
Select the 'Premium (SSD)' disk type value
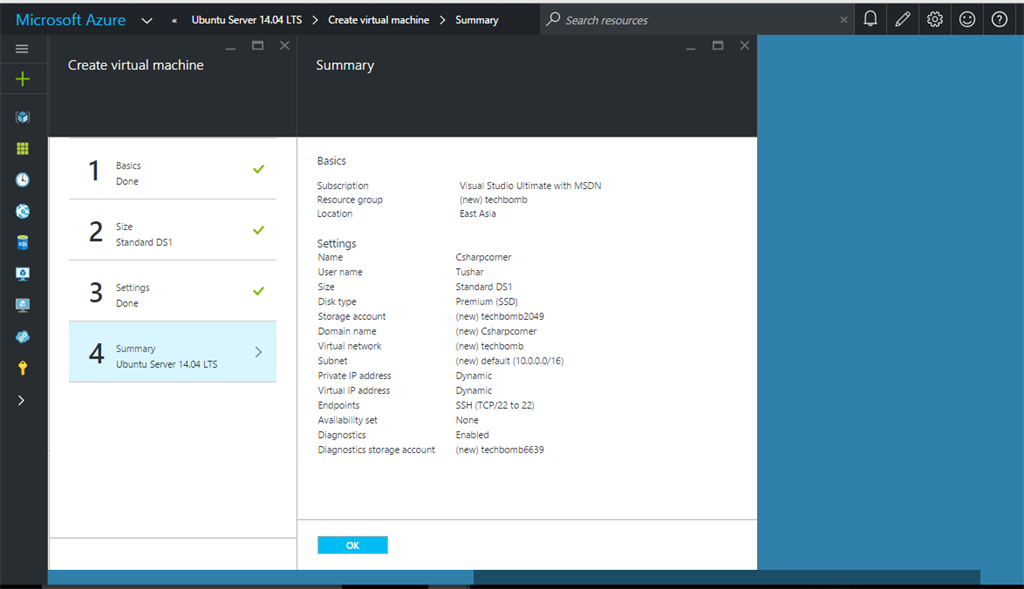pos(487,302)
